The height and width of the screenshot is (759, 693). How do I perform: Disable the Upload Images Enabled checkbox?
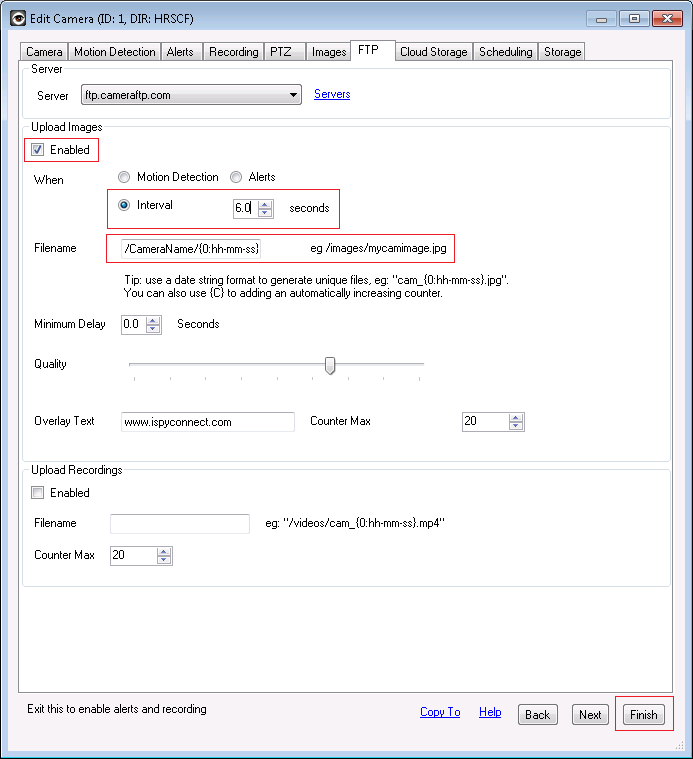pos(38,150)
